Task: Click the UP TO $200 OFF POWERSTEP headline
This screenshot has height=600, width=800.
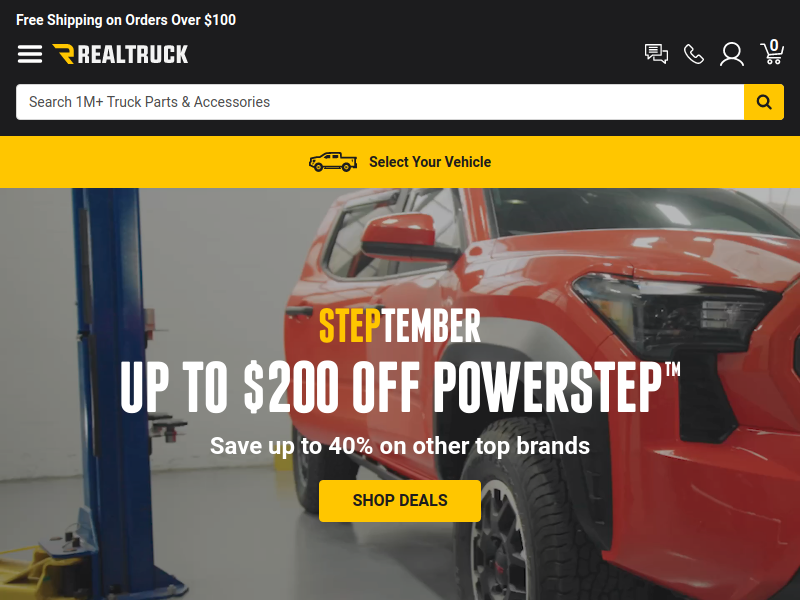Action: coord(400,388)
